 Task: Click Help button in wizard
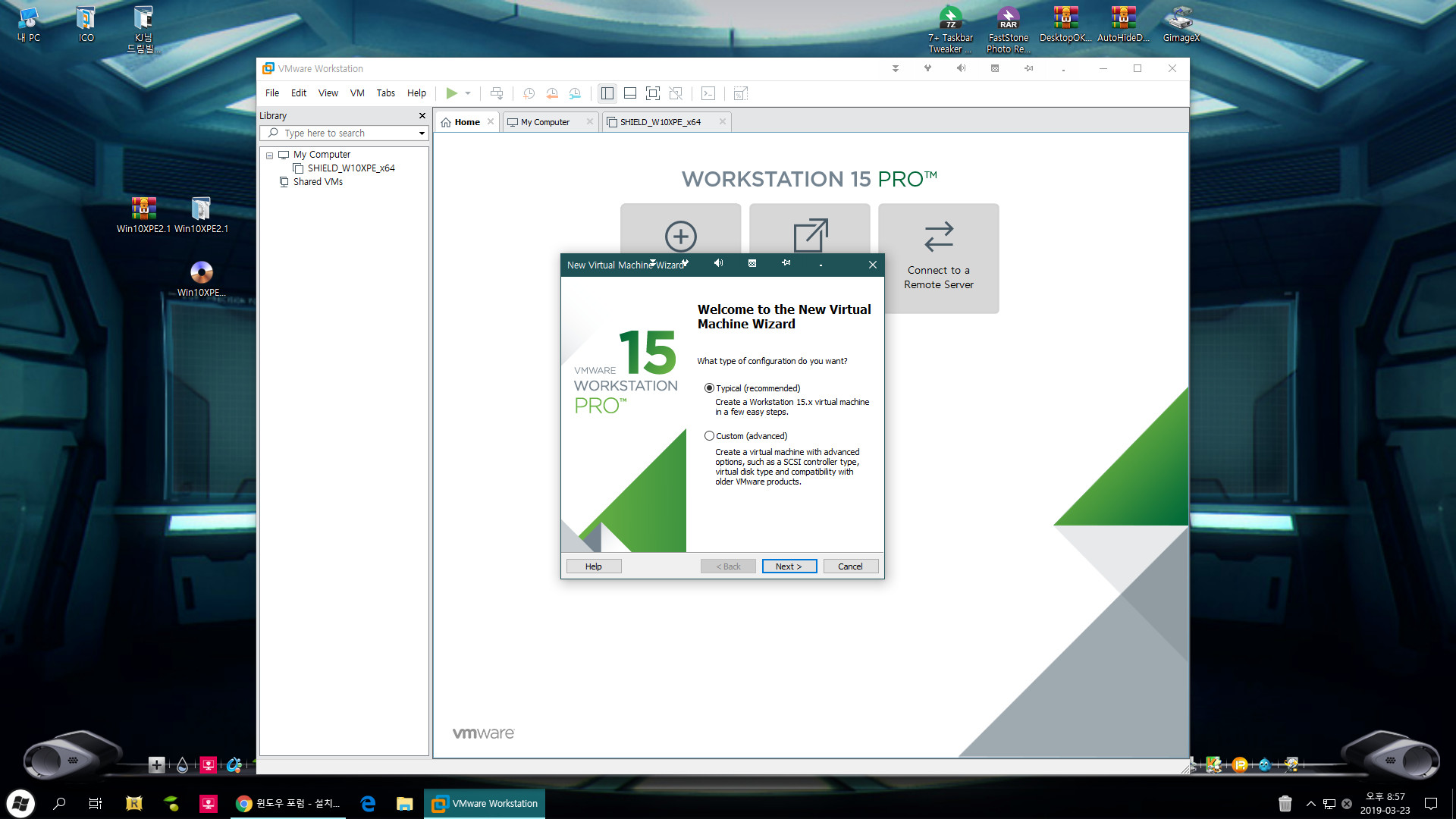594,566
